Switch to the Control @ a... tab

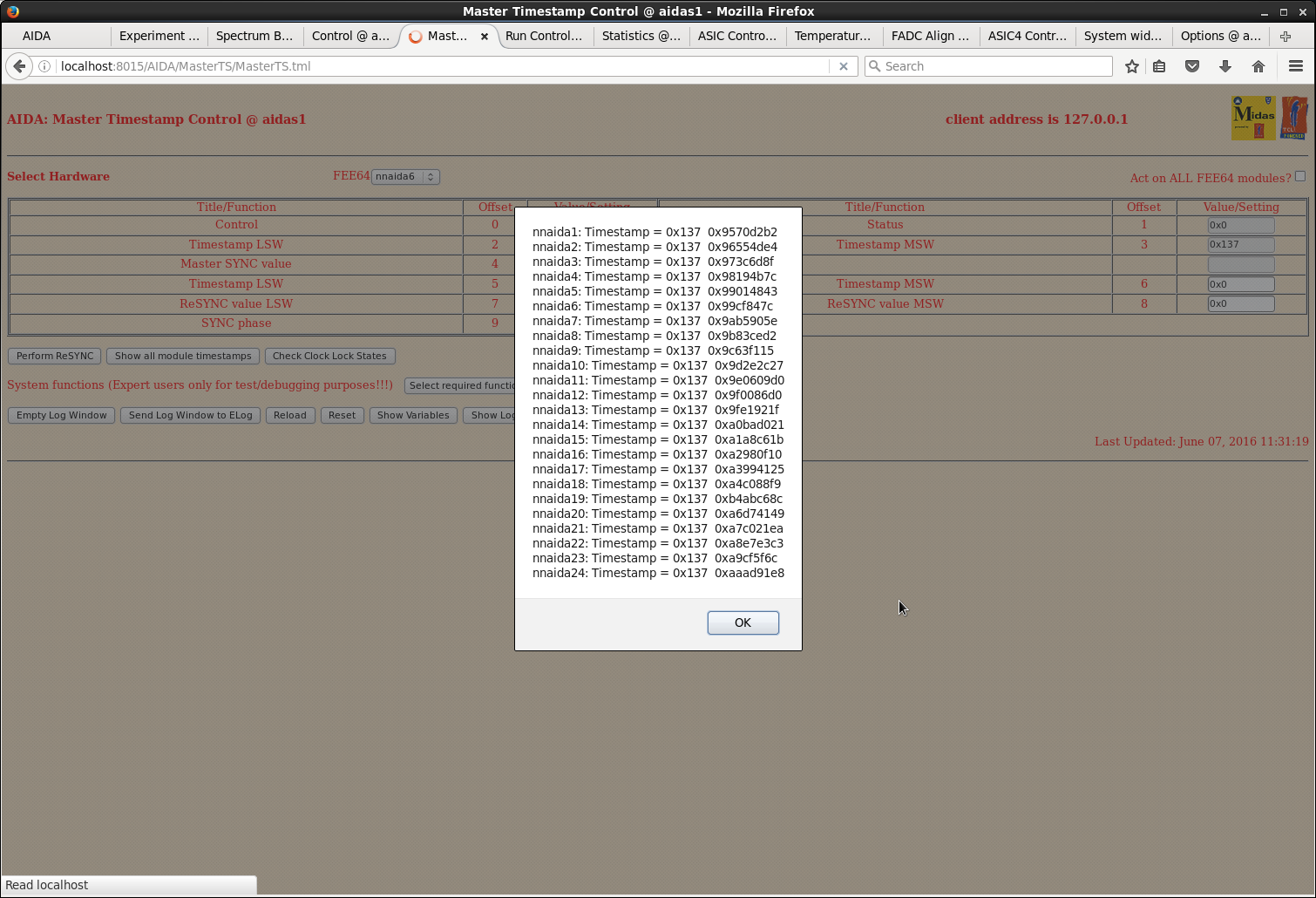[x=351, y=36]
